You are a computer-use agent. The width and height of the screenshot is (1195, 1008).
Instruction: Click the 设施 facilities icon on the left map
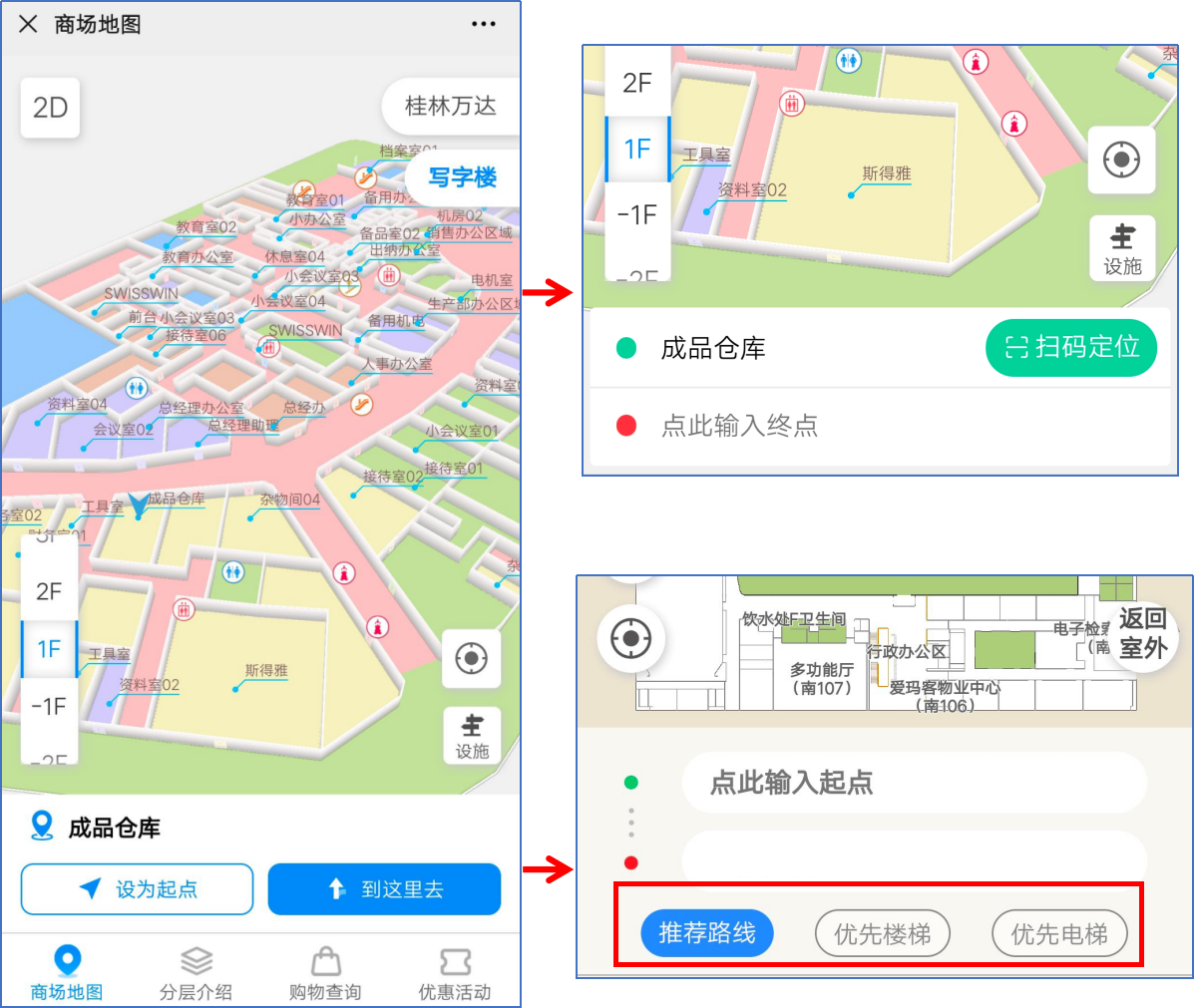coord(471,736)
